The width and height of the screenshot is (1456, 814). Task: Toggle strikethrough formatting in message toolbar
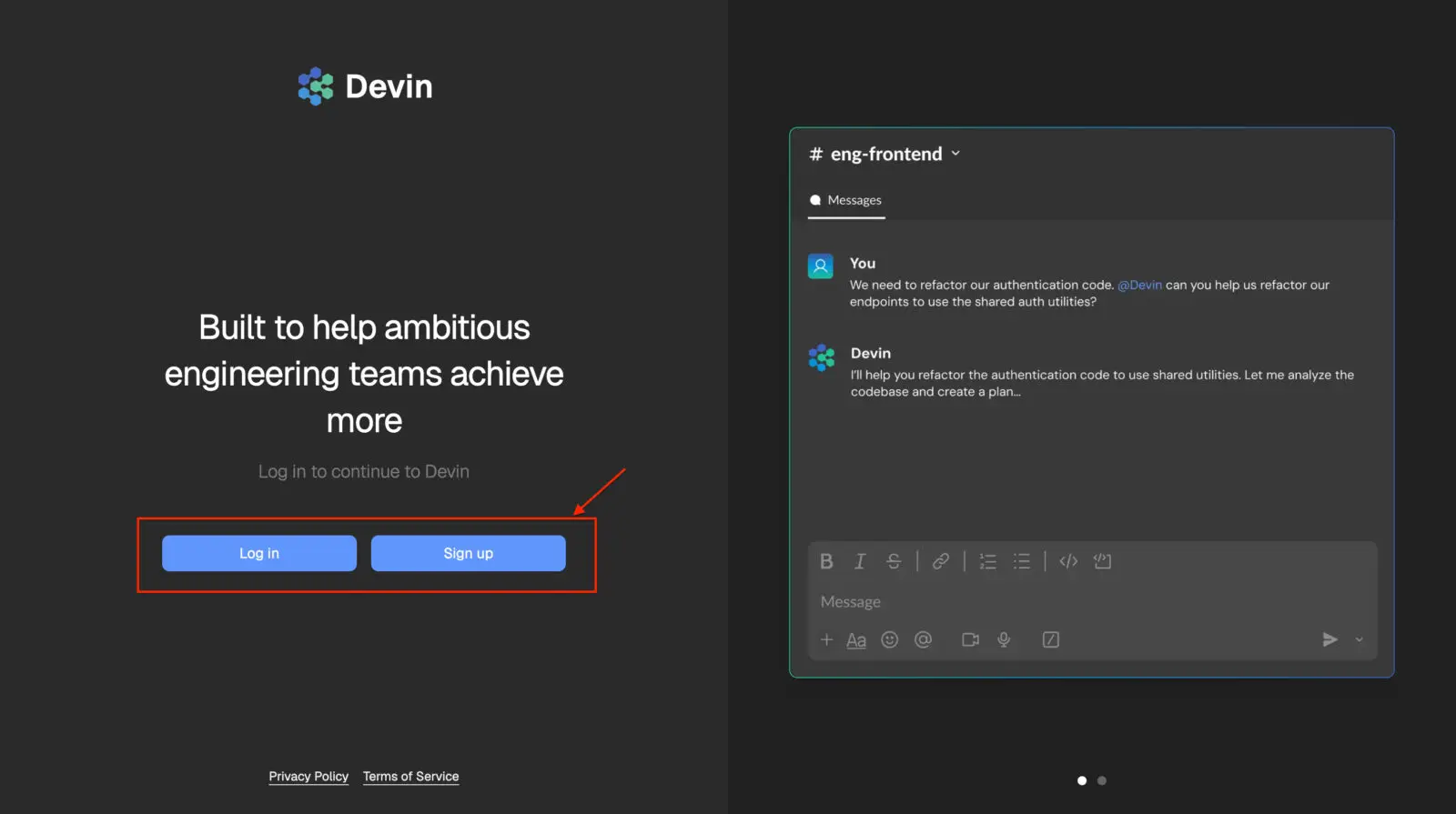(x=894, y=561)
